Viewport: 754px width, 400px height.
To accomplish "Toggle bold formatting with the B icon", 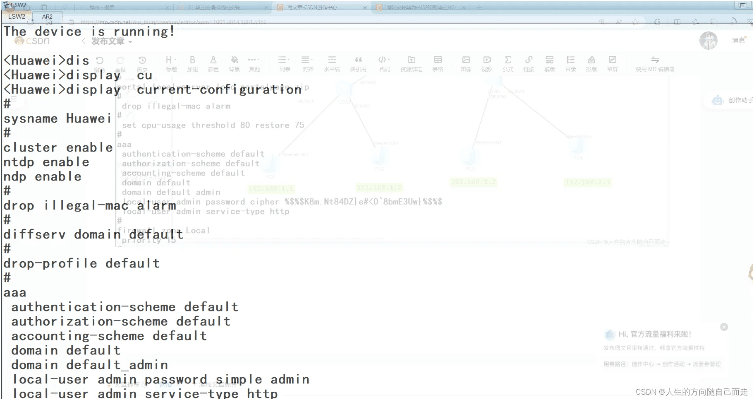I will pyautogui.click(x=190, y=62).
